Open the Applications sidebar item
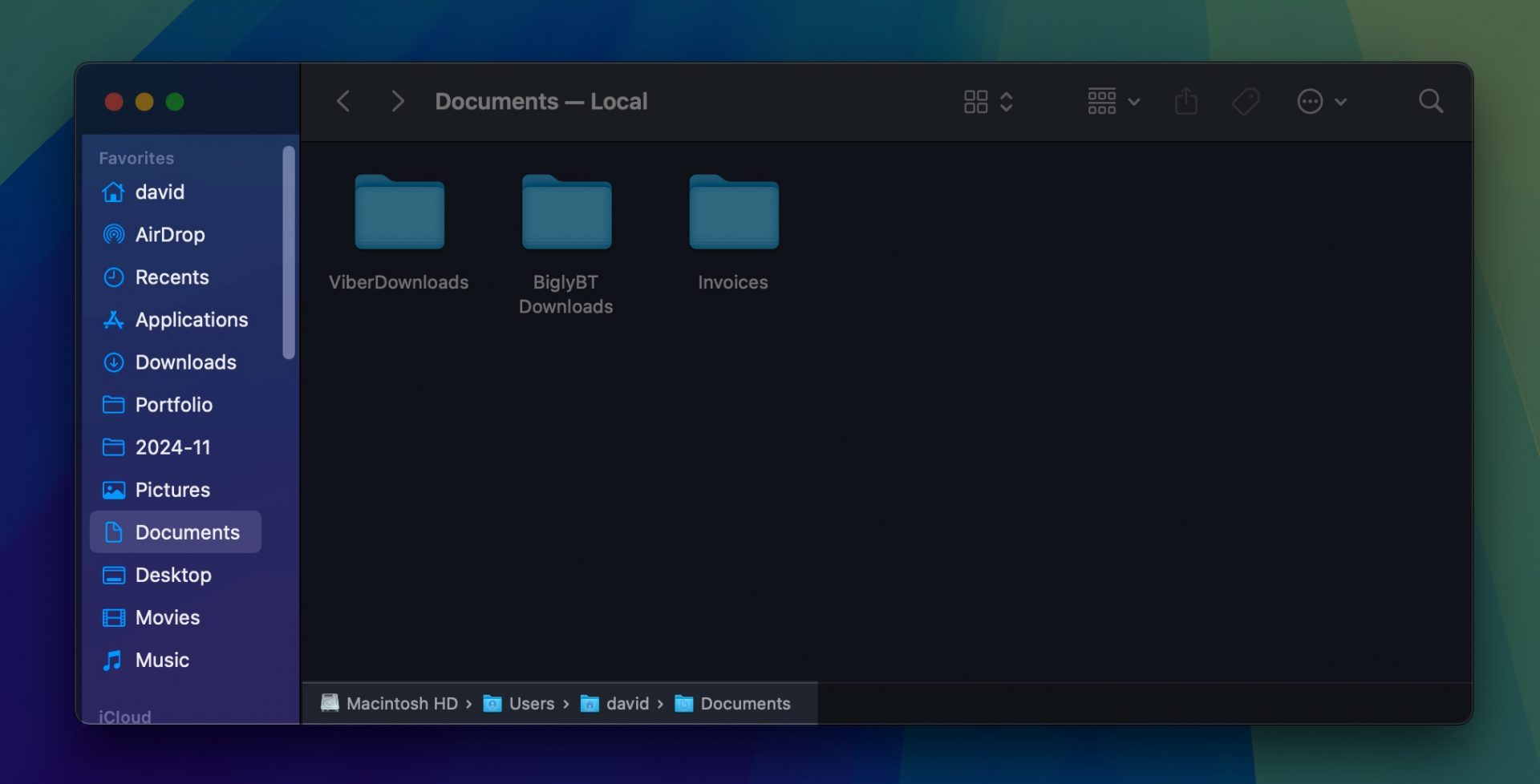The height and width of the screenshot is (784, 1540). click(192, 319)
